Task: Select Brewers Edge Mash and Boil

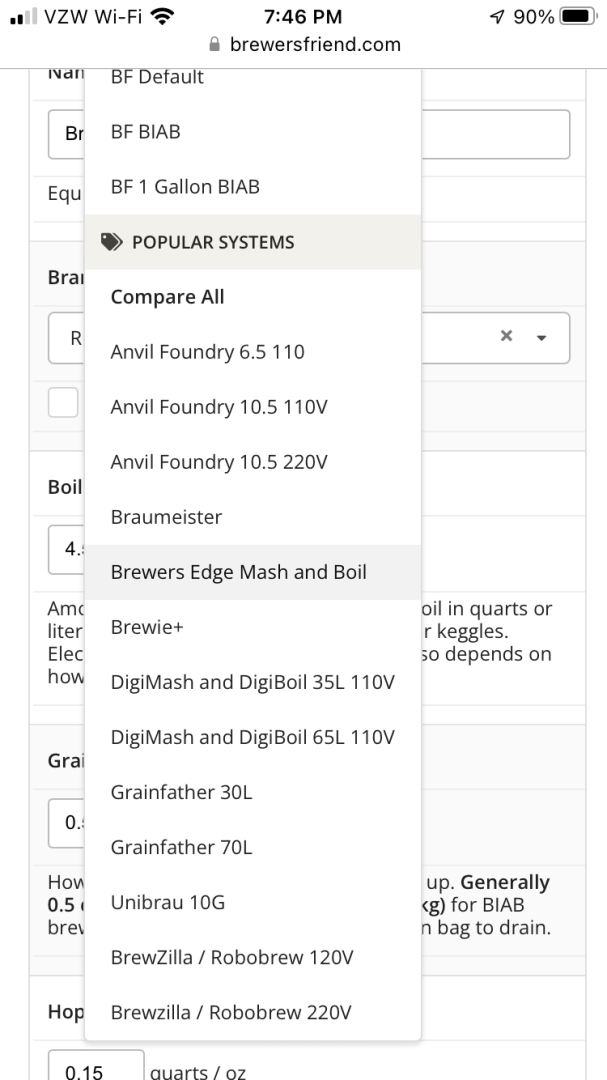Action: tap(239, 572)
